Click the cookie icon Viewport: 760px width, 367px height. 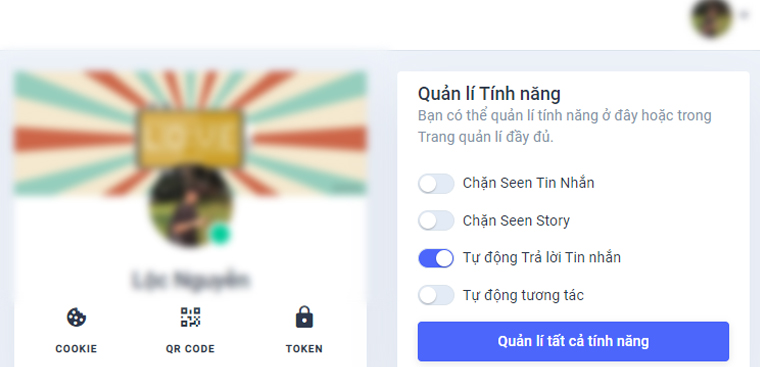tap(76, 318)
